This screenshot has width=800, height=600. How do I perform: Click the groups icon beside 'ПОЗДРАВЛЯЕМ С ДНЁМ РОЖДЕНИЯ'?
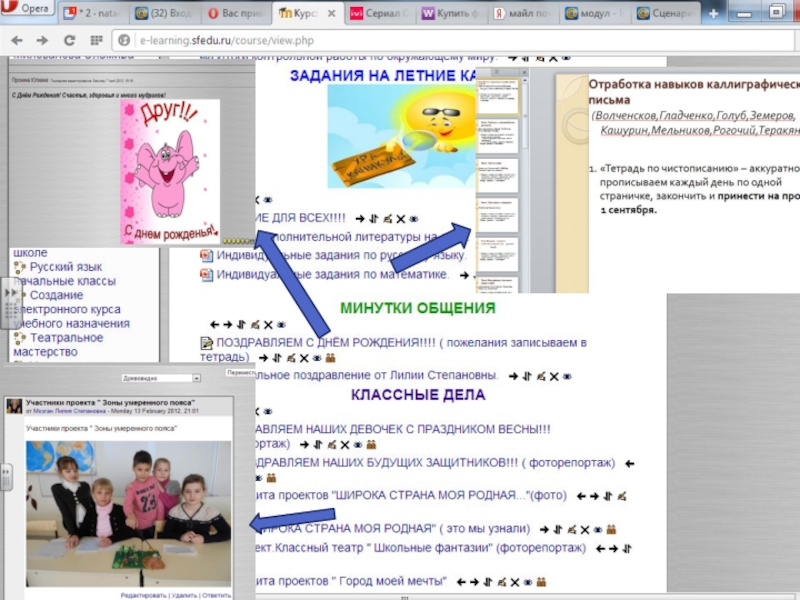[330, 358]
